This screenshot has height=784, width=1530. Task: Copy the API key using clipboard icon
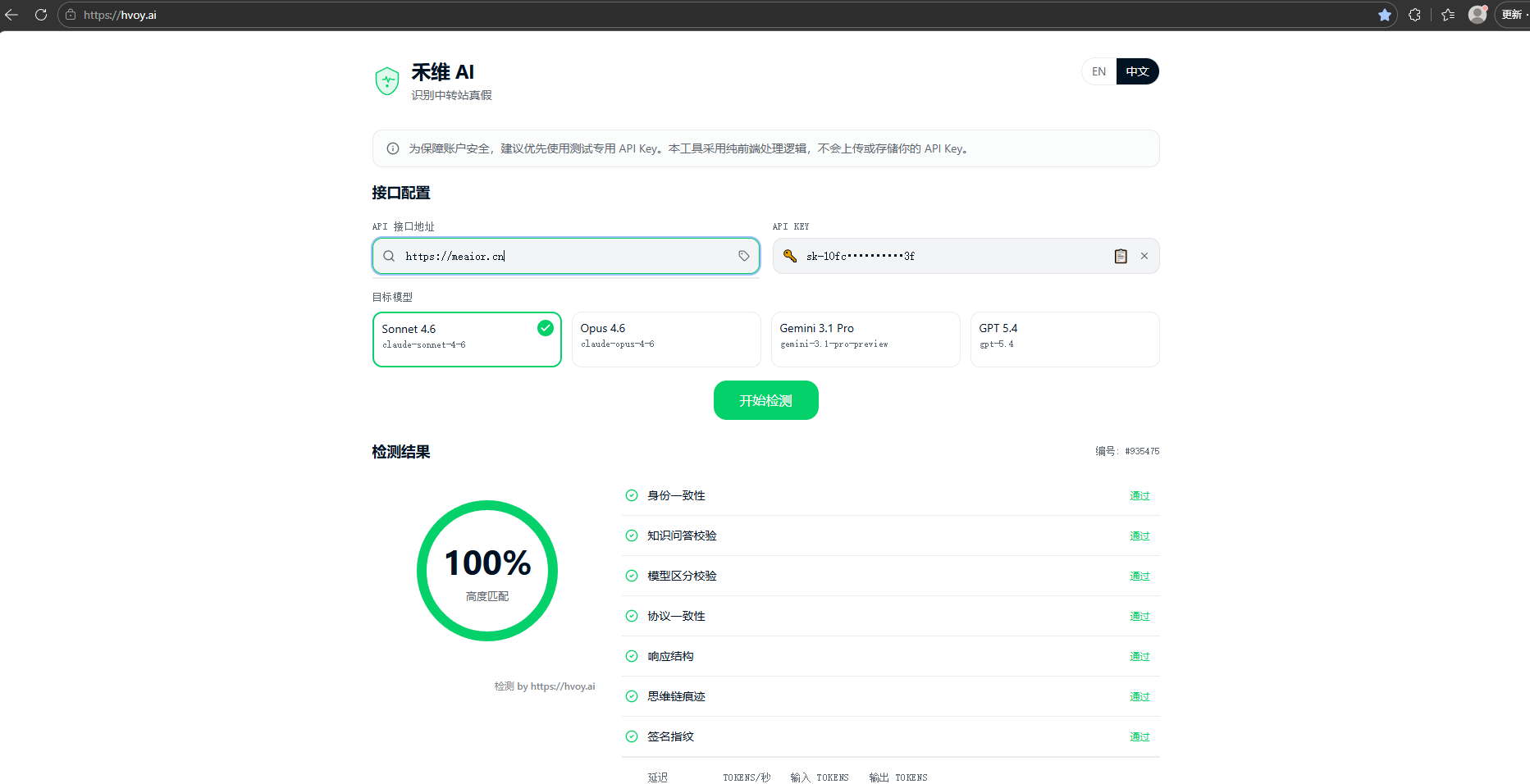[x=1121, y=256]
